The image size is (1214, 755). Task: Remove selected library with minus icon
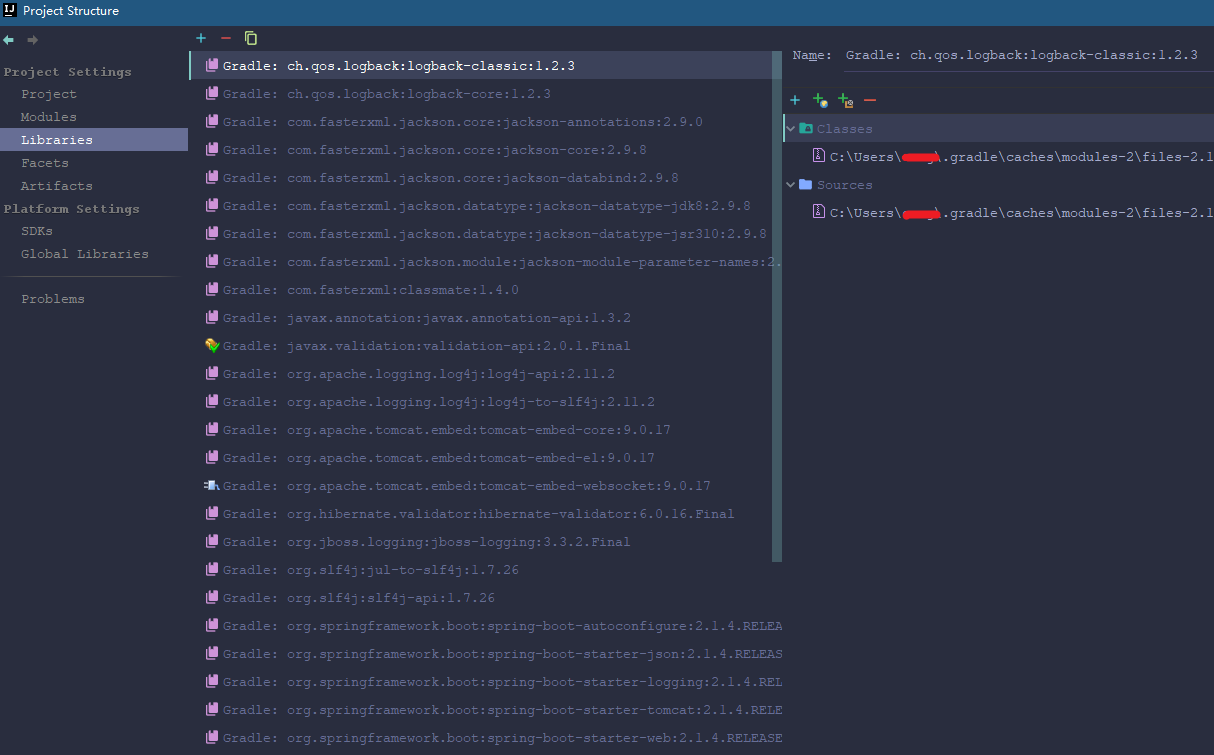coord(226,38)
